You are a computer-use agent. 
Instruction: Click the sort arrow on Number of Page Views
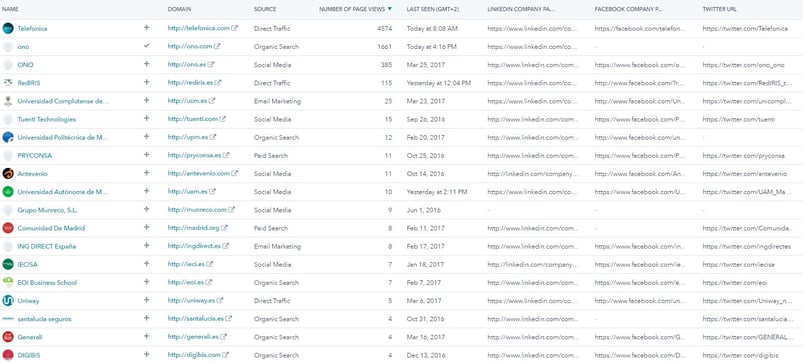(x=390, y=9)
